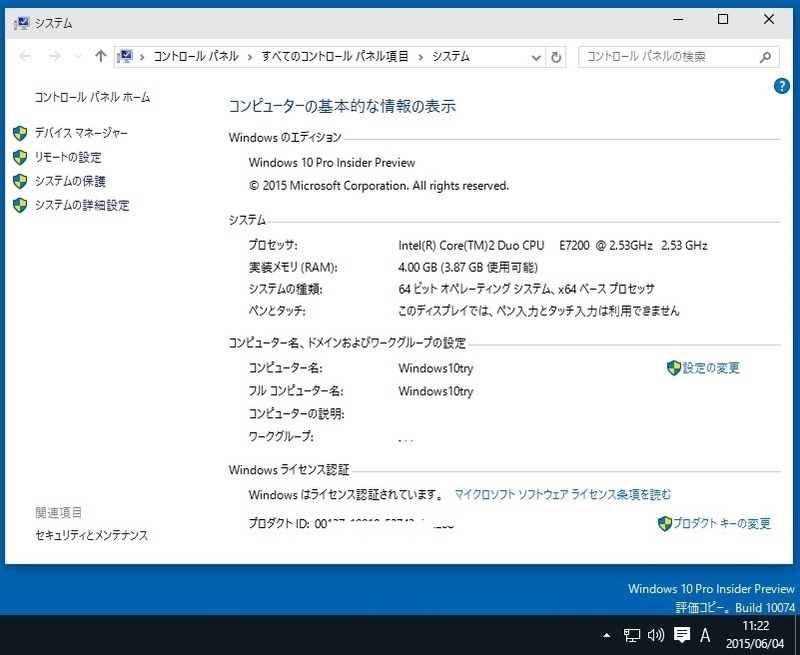Open セキュリティとメンテナンス related item
800x655 pixels.
click(91, 535)
